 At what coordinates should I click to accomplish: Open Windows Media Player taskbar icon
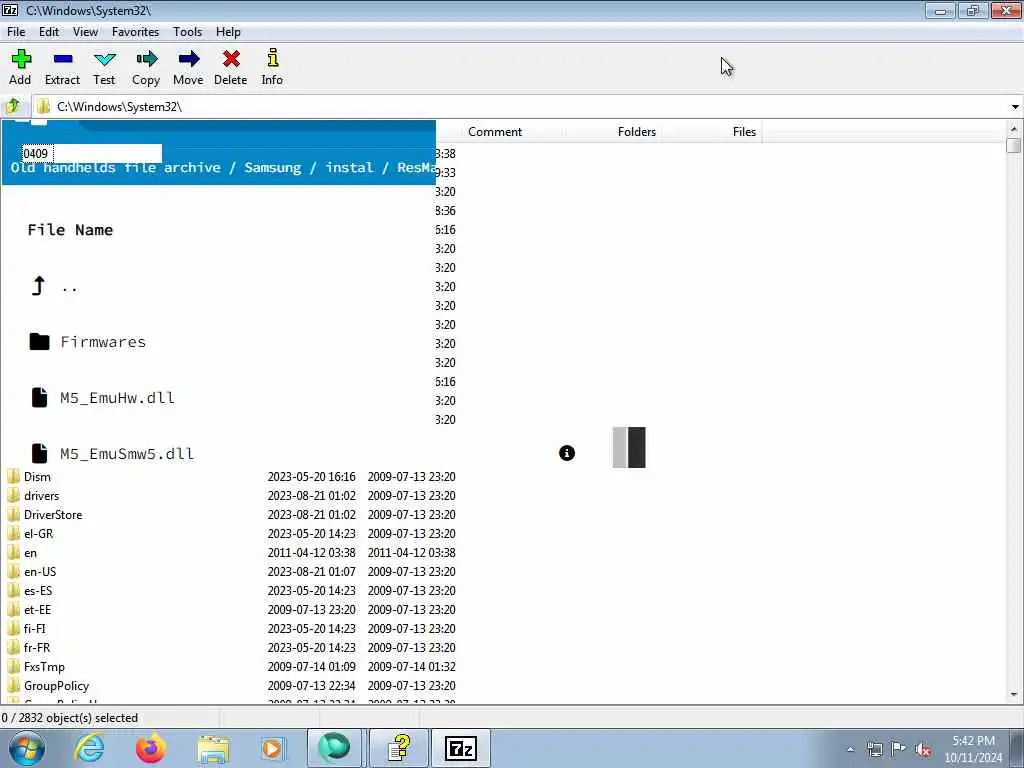(x=272, y=749)
